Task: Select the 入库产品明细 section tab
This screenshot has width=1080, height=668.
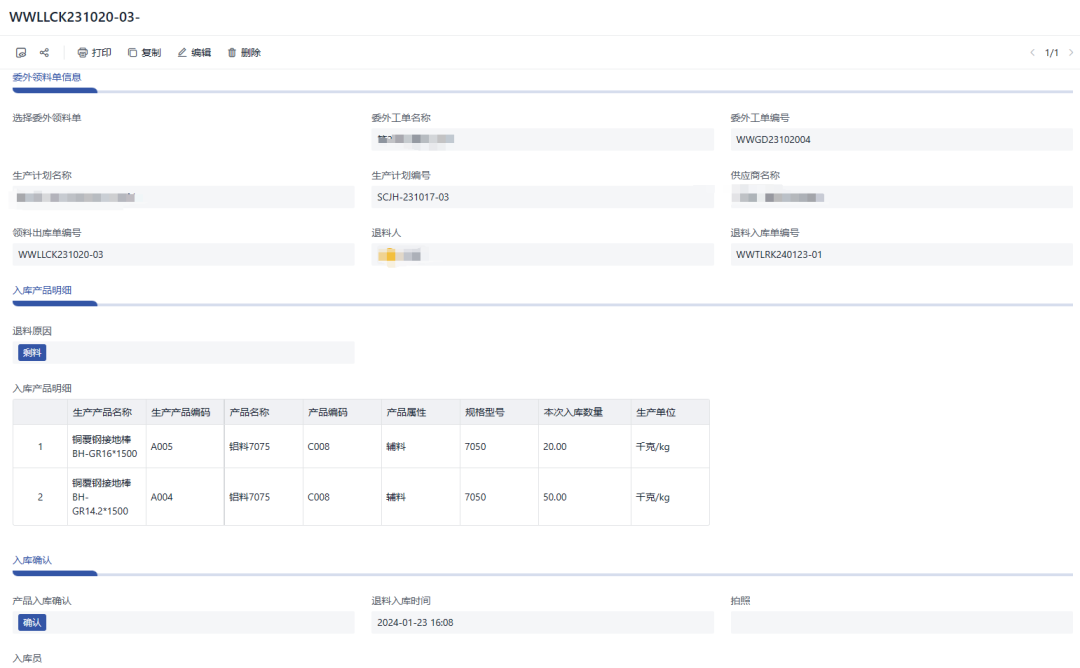Action: click(42, 290)
